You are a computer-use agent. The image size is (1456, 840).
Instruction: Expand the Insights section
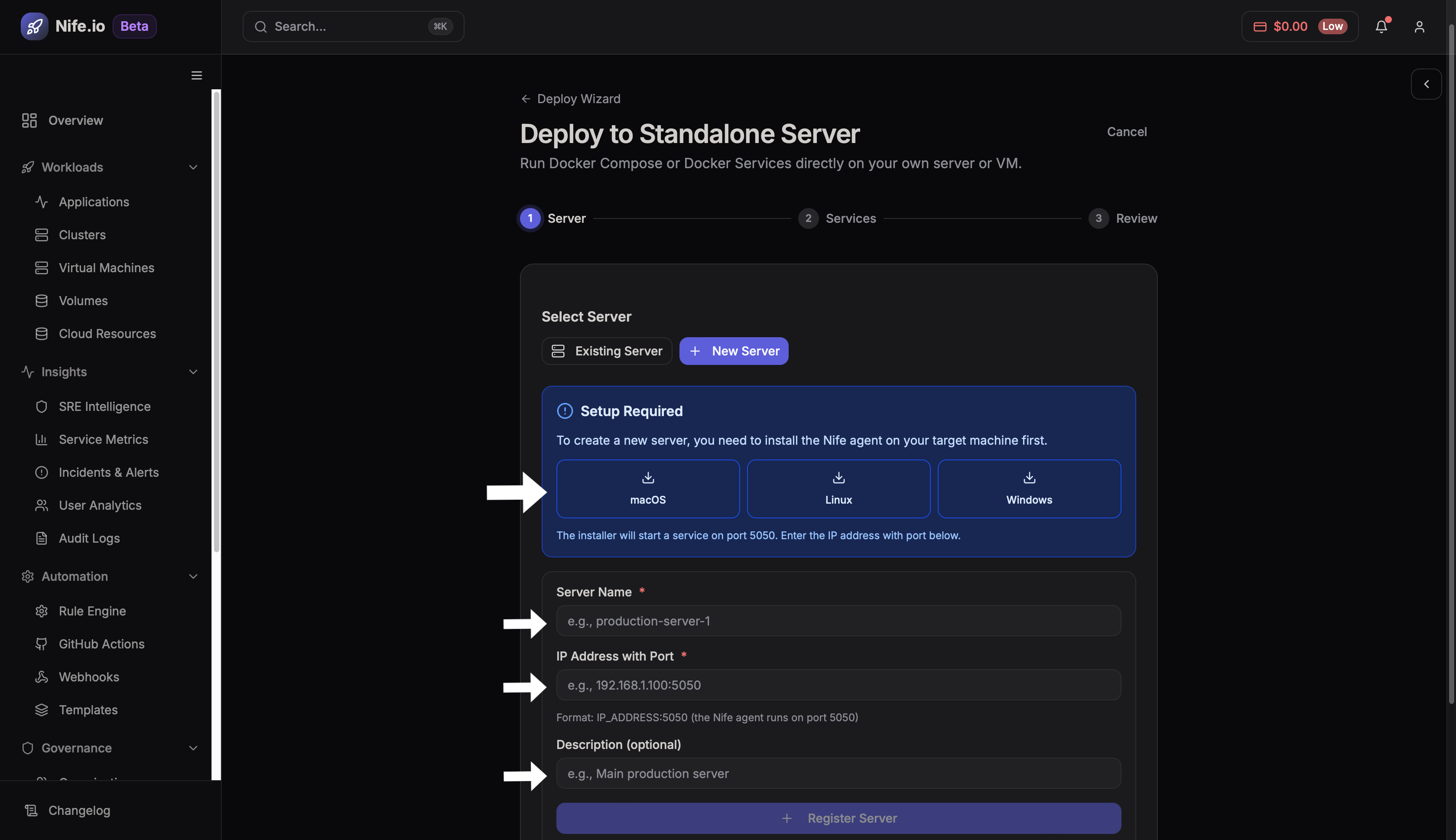pyautogui.click(x=193, y=371)
